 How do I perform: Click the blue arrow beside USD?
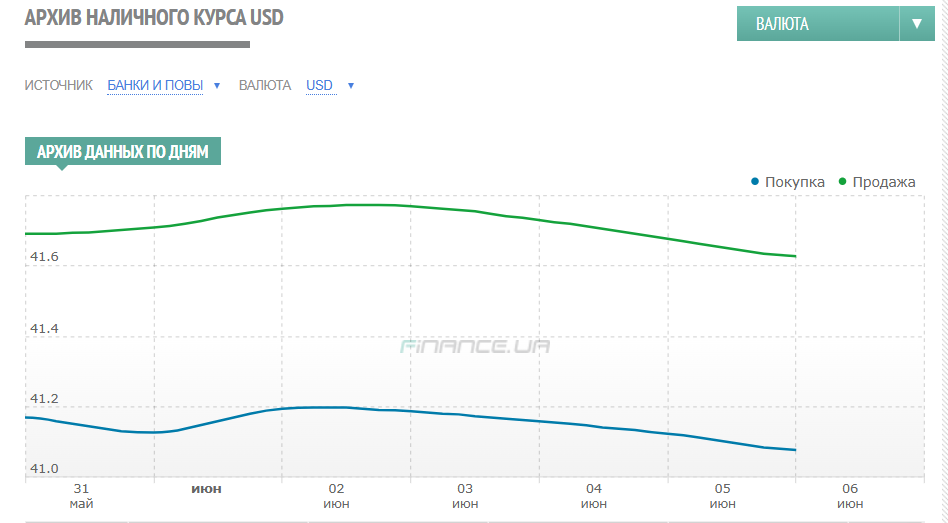[351, 86]
